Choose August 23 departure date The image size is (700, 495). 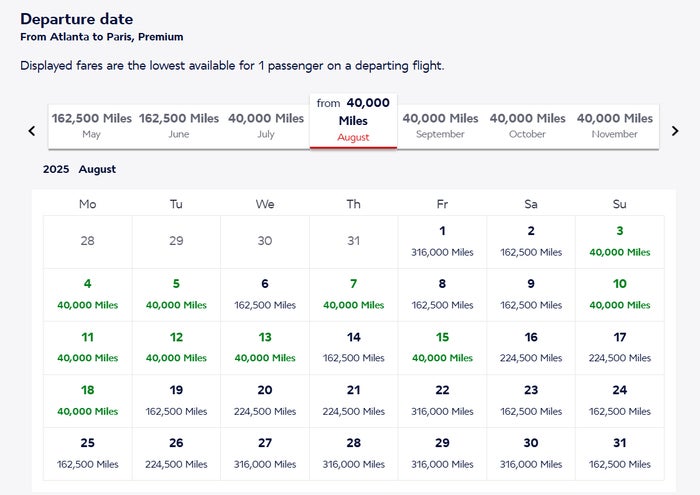[x=531, y=401]
